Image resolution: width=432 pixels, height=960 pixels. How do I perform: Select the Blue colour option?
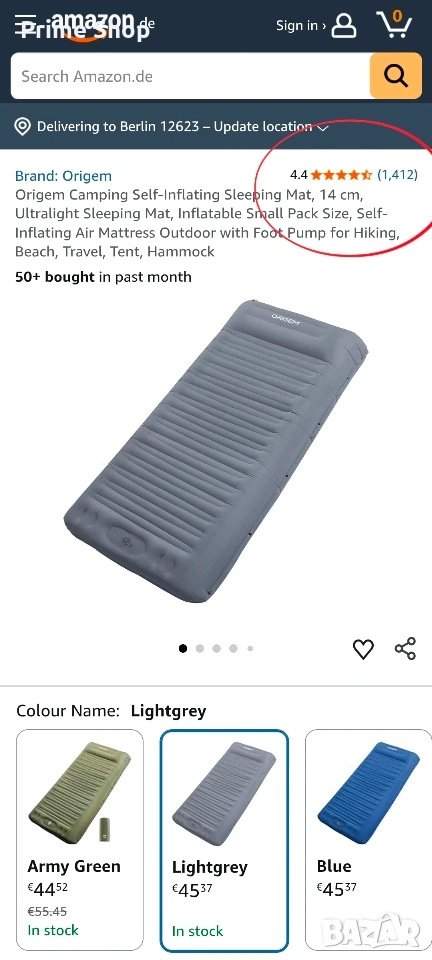368,839
